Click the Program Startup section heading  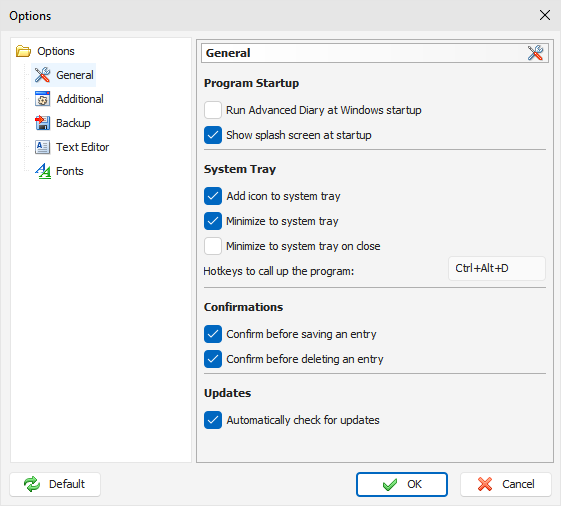(251, 83)
